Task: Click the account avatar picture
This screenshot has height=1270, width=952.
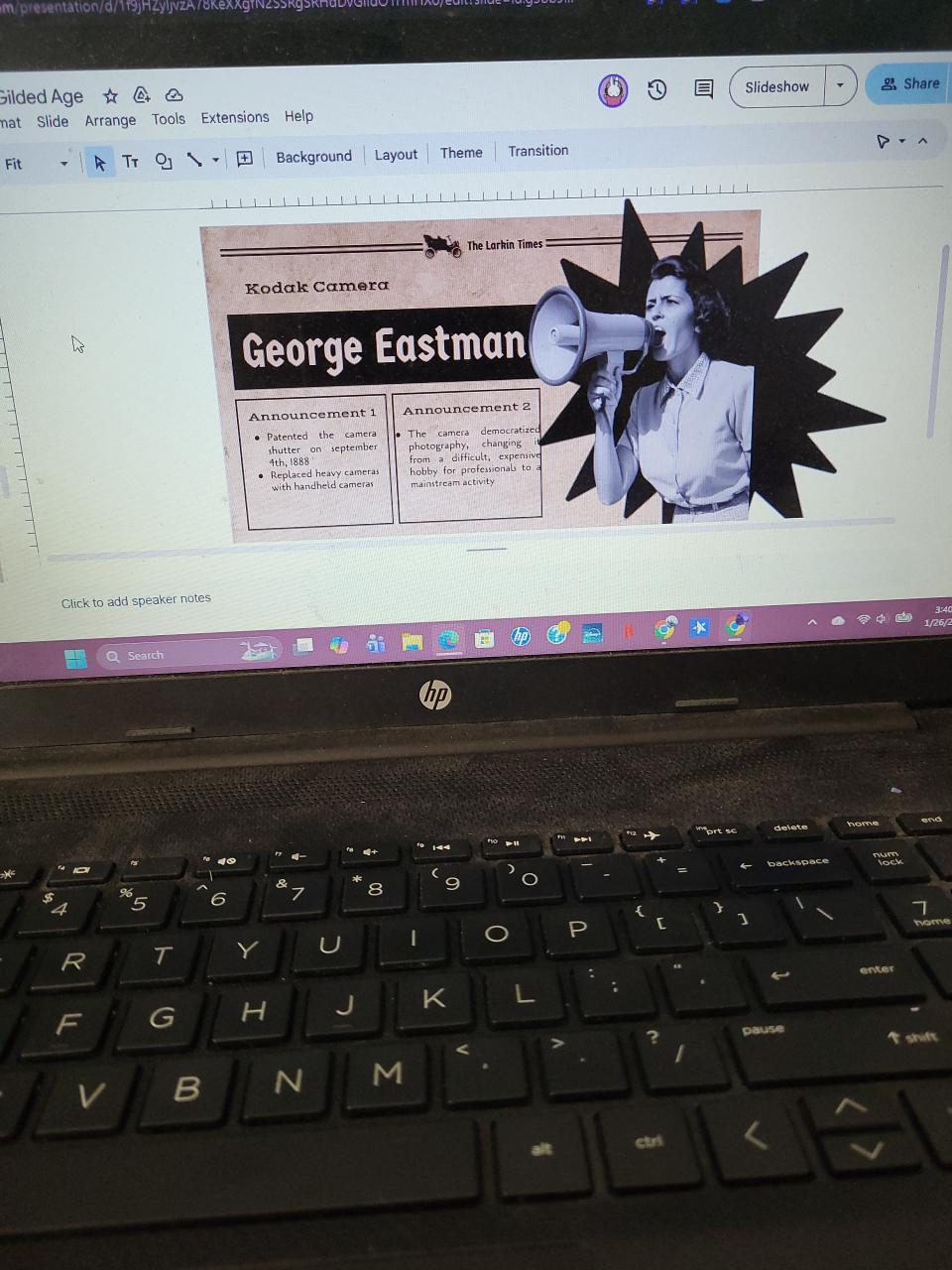Action: click(x=613, y=90)
